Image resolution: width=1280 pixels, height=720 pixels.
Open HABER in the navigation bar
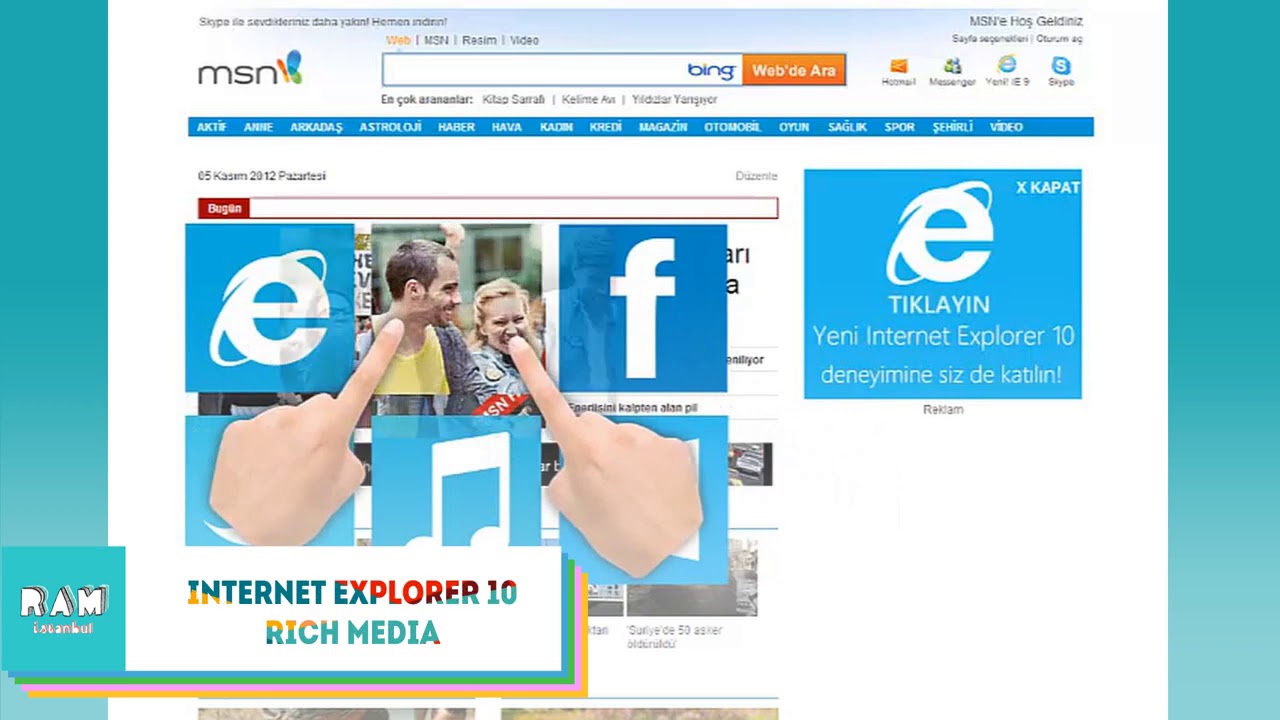(456, 127)
